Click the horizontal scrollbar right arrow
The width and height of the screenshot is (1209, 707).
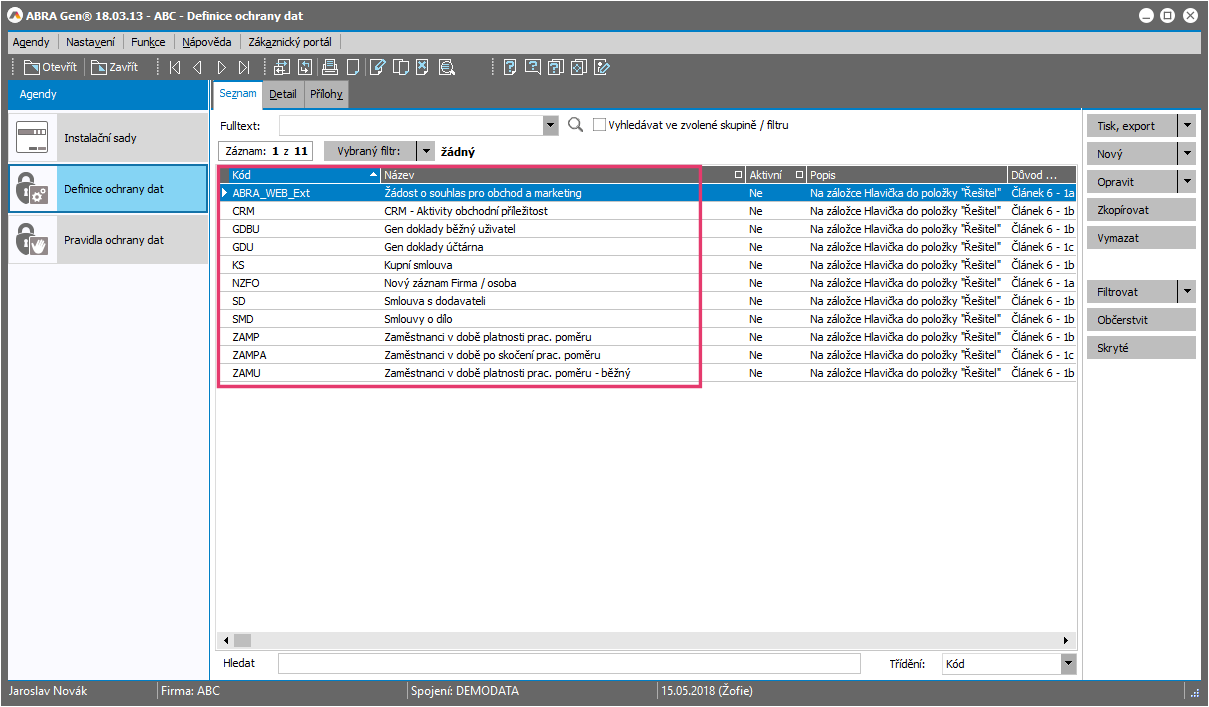click(x=1069, y=640)
